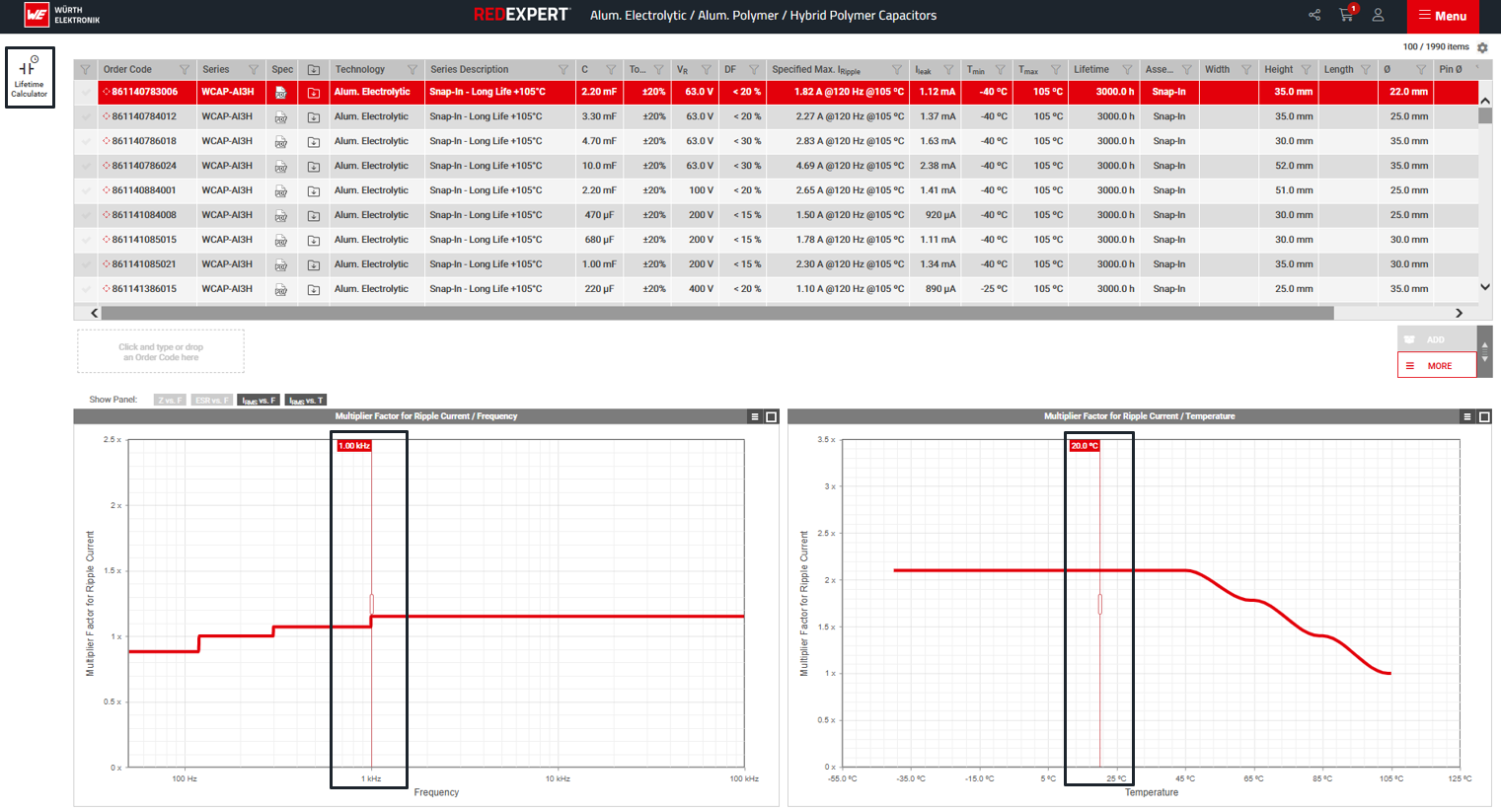Toggle checkmark for row 861141085015
Image resolution: width=1501 pixels, height=812 pixels.
[86, 240]
